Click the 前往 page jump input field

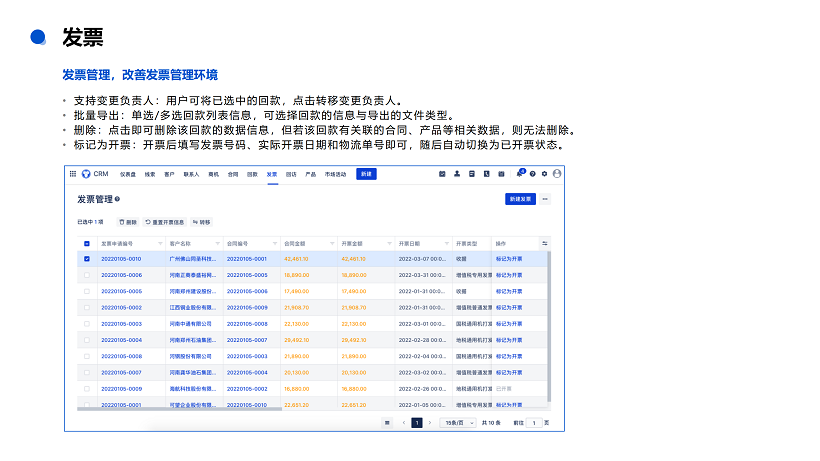pos(534,423)
